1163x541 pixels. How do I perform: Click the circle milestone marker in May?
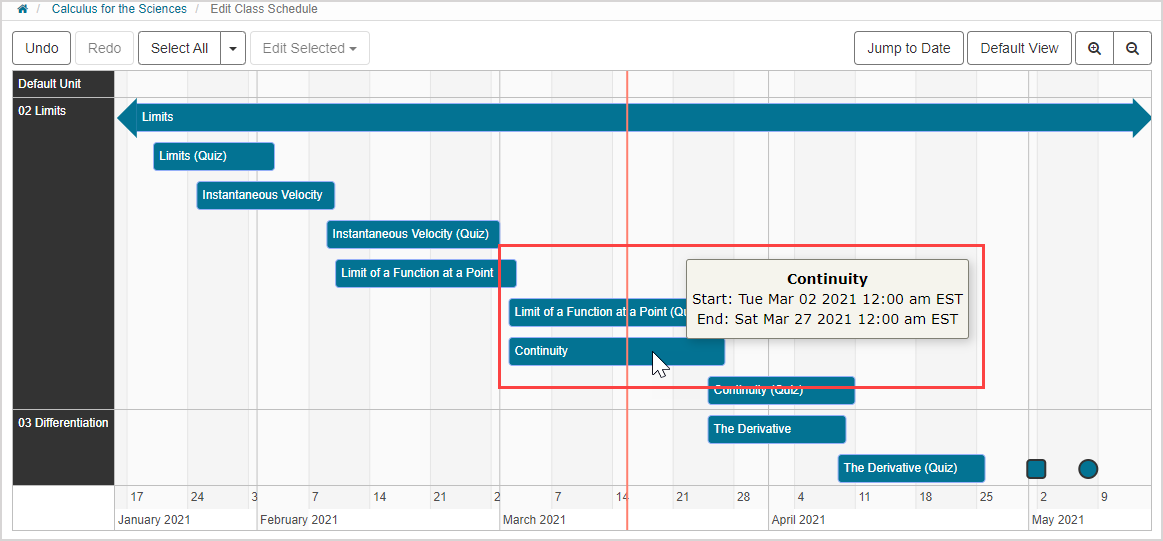click(x=1088, y=469)
